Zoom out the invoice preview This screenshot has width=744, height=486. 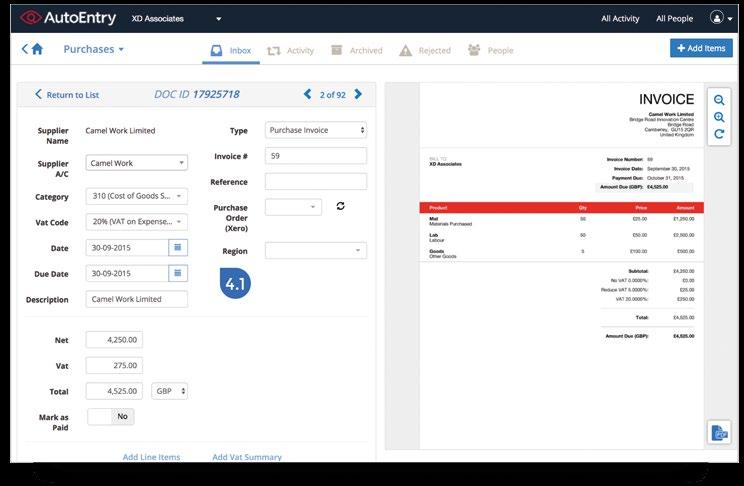click(719, 100)
